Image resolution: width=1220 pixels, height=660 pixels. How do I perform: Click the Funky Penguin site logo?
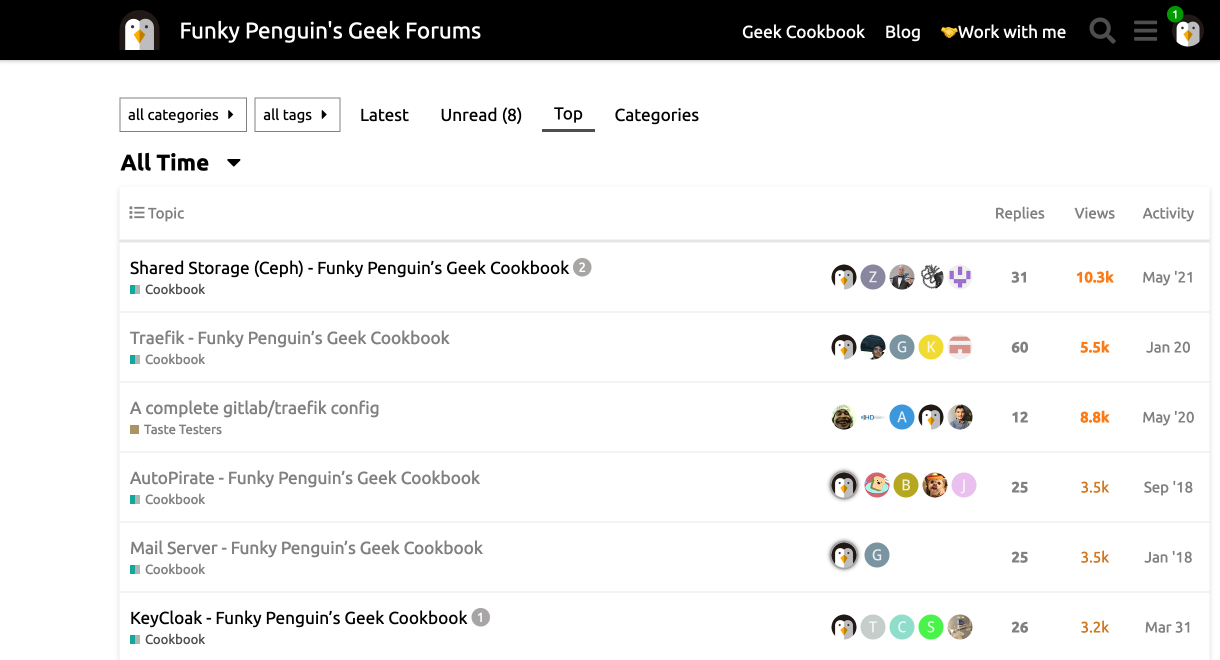pyautogui.click(x=140, y=31)
